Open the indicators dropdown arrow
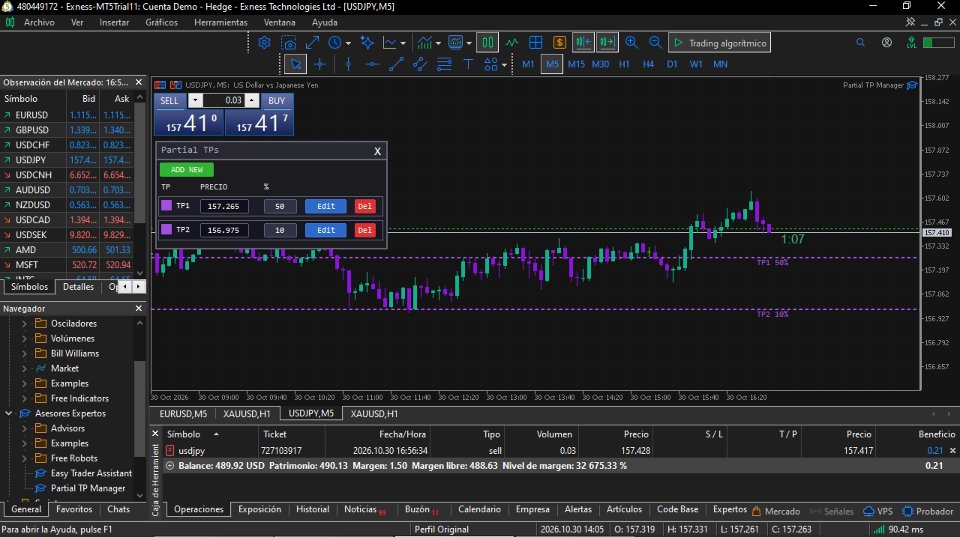 (x=438, y=43)
